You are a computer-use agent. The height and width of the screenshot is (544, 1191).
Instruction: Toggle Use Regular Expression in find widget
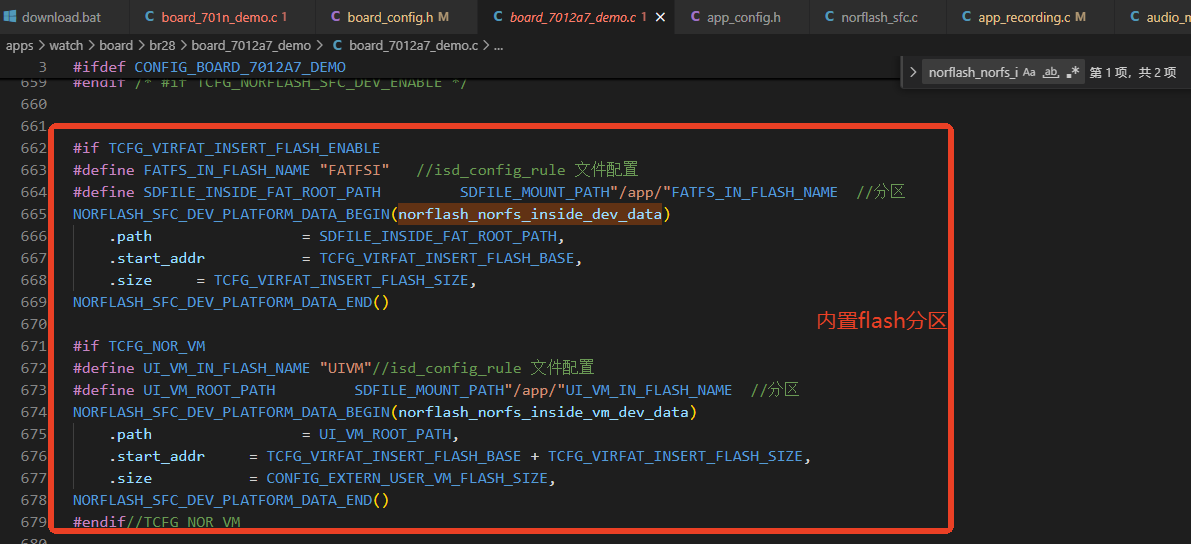point(1073,73)
